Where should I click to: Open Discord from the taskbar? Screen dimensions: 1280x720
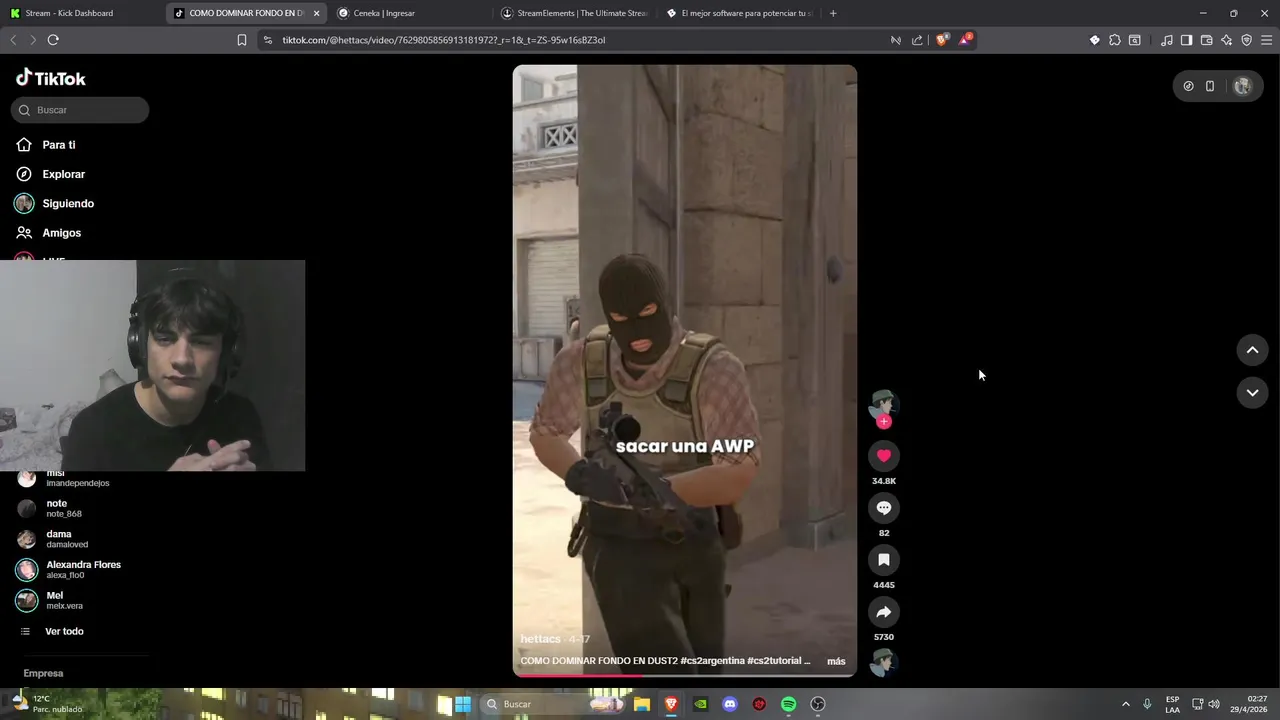point(730,704)
